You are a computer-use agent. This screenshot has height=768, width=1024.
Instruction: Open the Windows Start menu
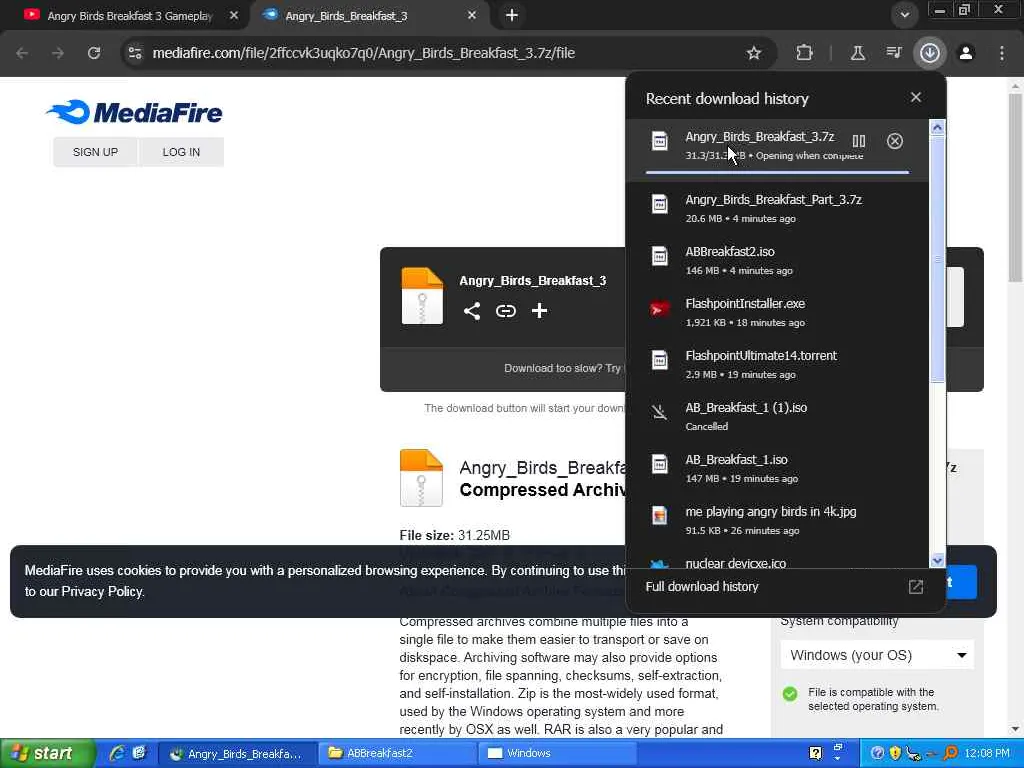pyautogui.click(x=46, y=754)
